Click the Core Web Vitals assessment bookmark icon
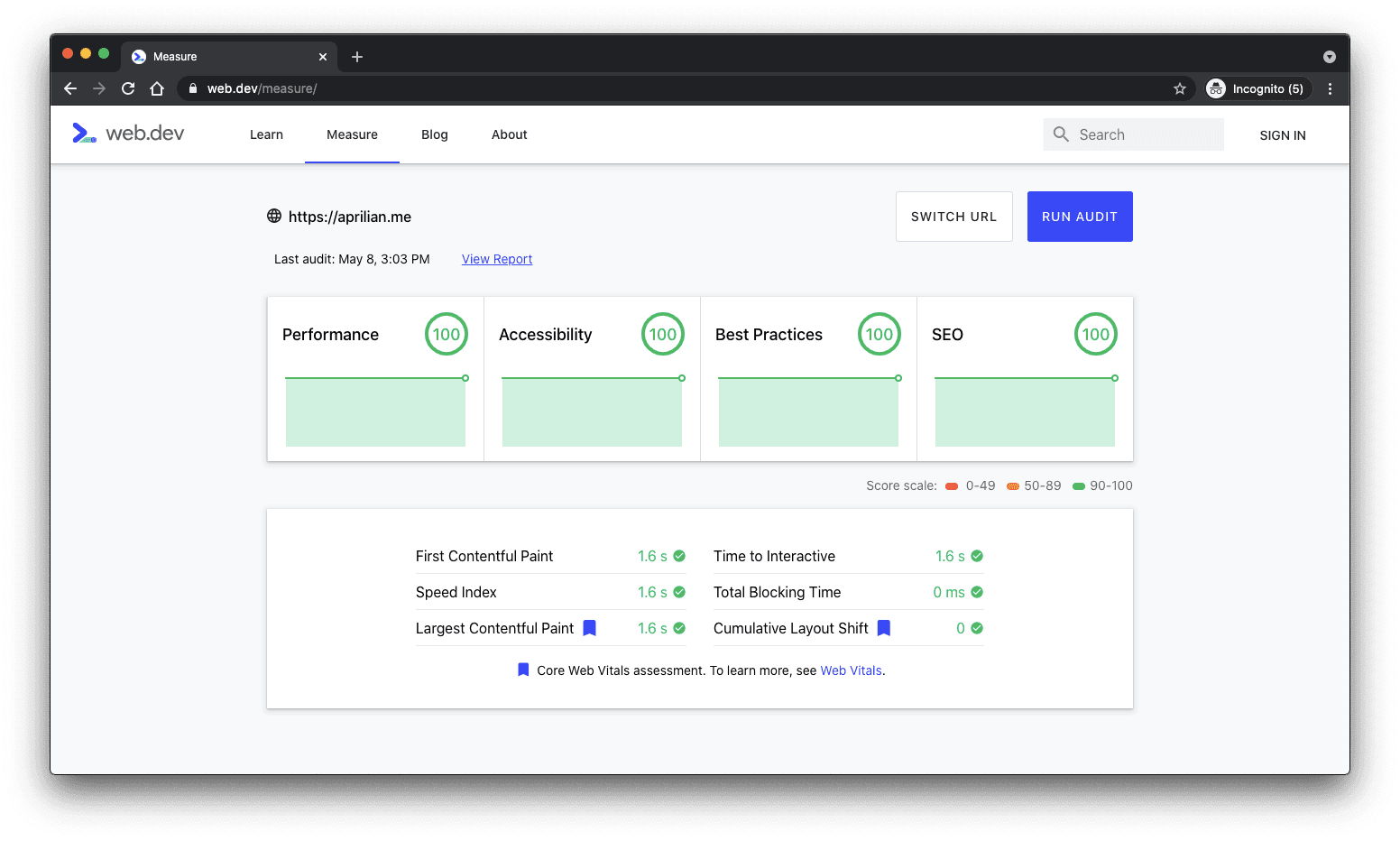This screenshot has height=841, width=1400. point(523,670)
